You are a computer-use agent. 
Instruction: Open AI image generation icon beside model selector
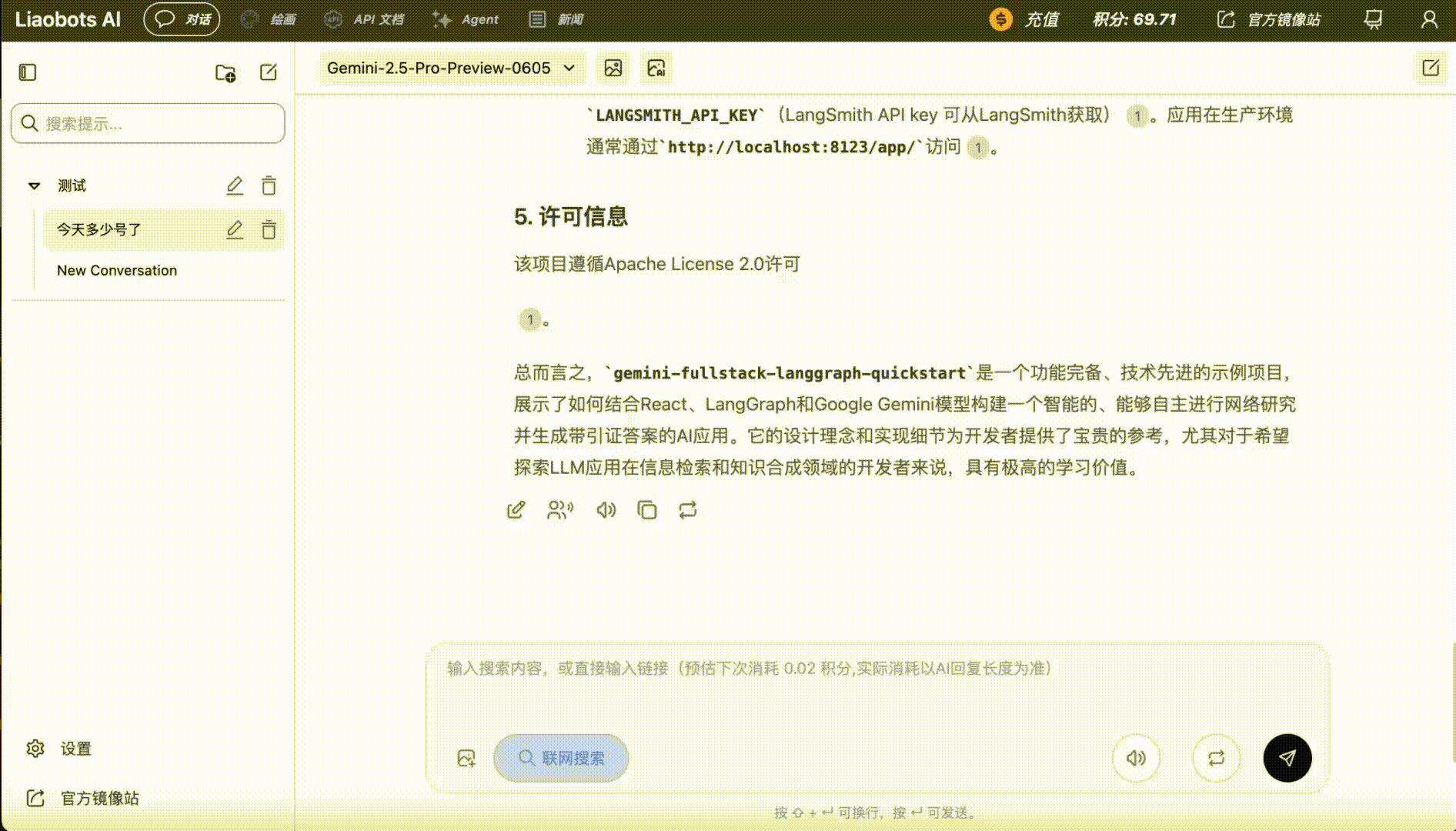click(656, 68)
